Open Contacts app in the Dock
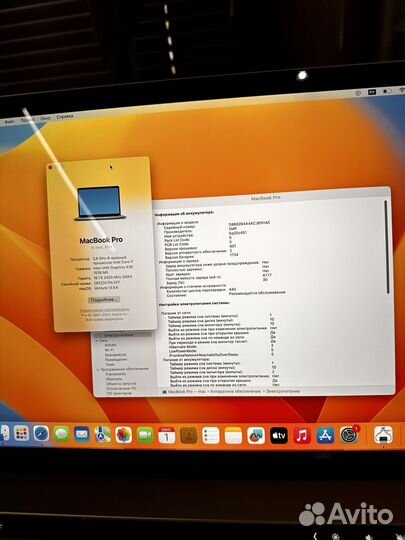 pos(189,436)
